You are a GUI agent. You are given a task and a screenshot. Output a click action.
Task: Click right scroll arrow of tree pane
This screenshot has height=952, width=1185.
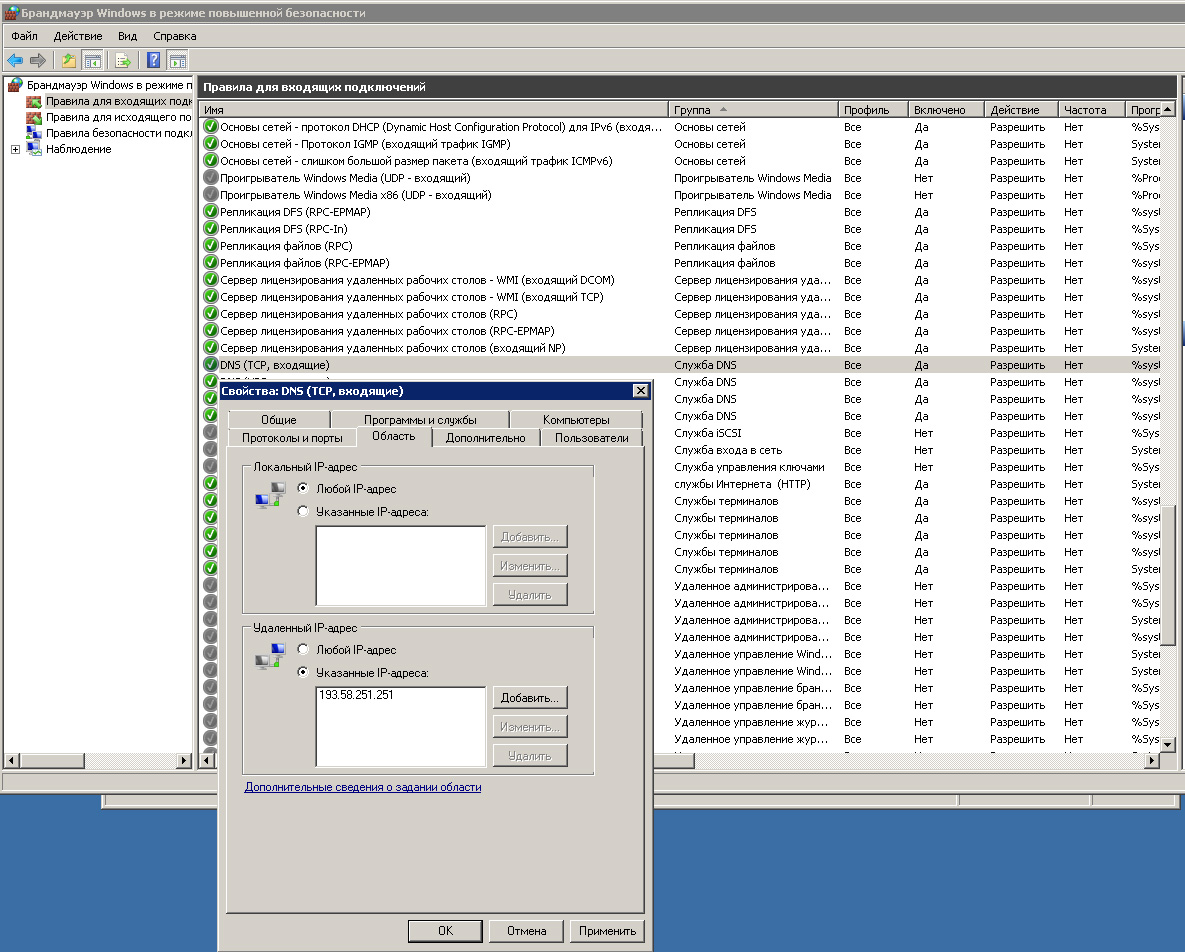pyautogui.click(x=184, y=760)
